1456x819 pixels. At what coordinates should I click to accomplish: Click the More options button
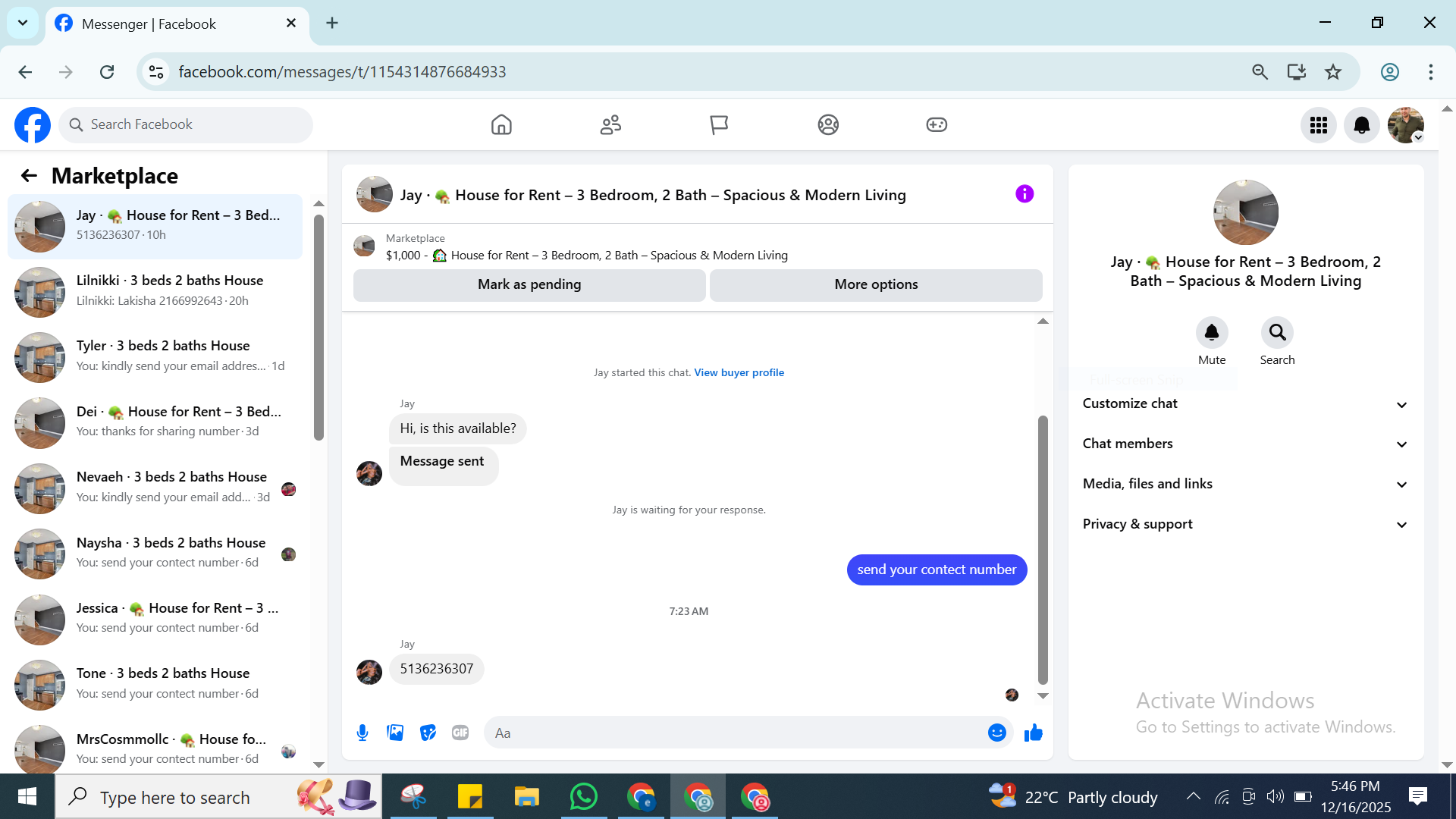[x=876, y=284]
